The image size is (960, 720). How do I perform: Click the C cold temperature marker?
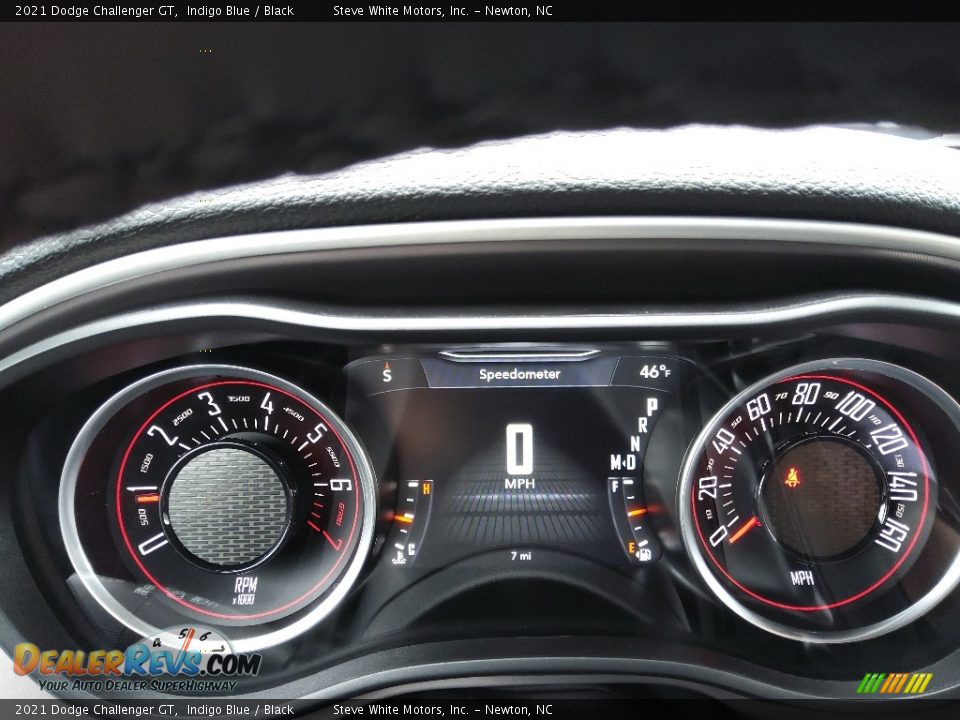[411, 548]
